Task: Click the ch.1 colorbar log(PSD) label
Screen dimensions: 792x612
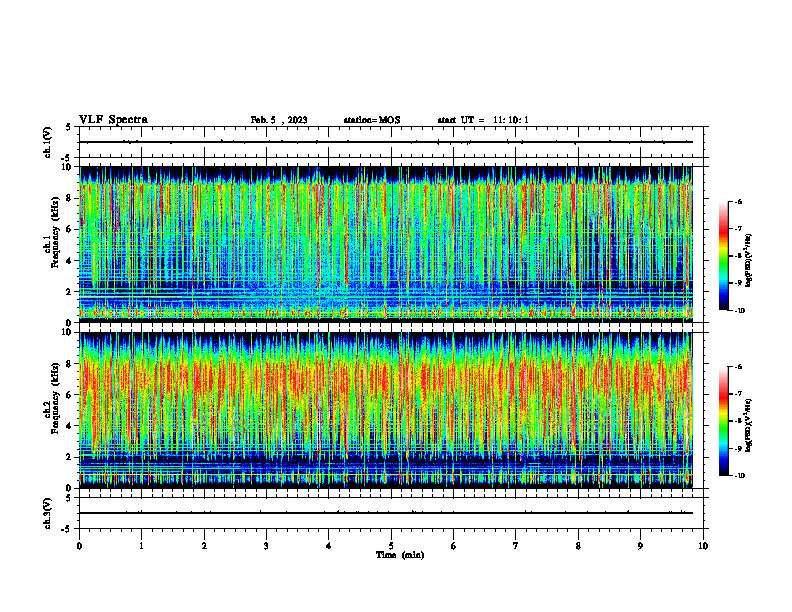Action: (749, 261)
